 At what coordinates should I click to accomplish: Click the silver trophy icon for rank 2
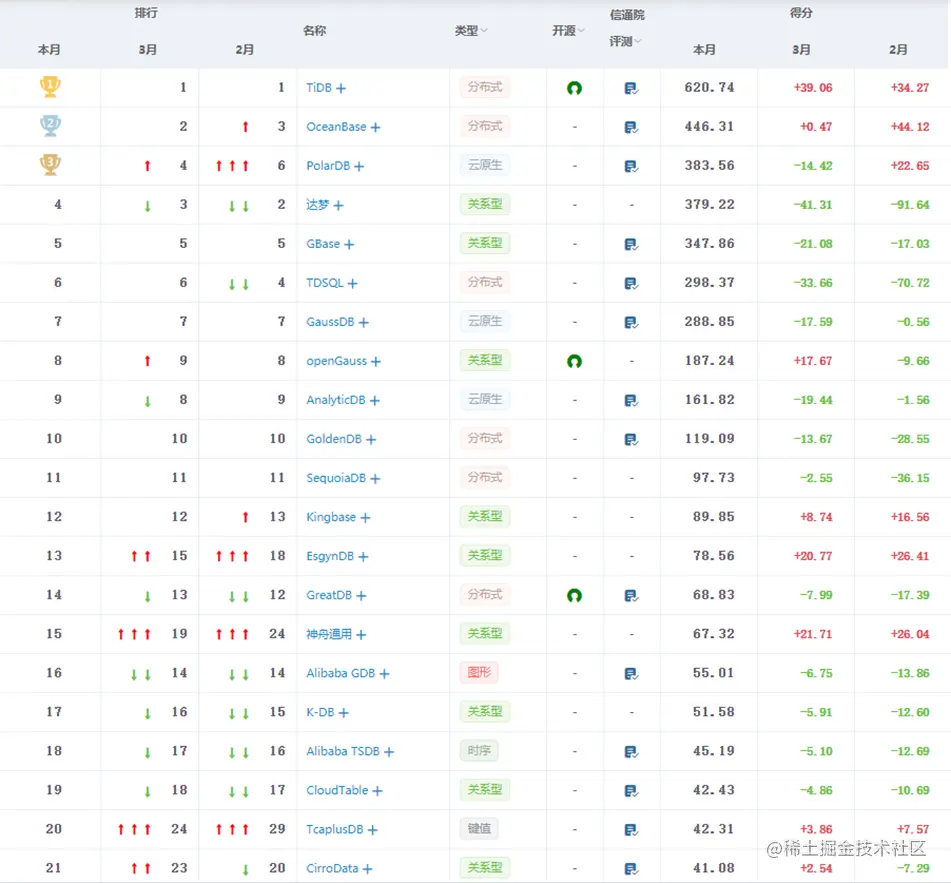(50, 126)
